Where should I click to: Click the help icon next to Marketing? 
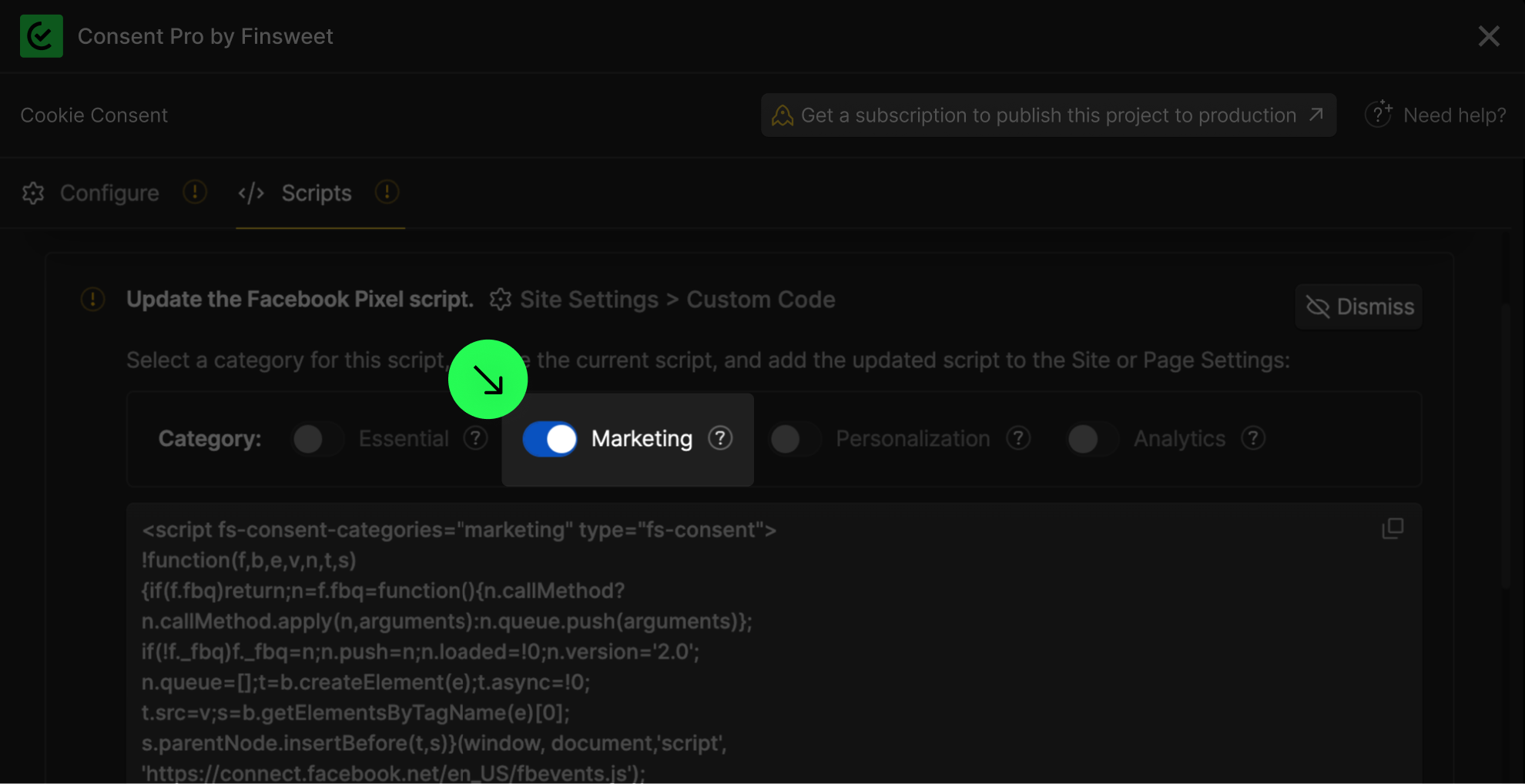click(x=720, y=438)
